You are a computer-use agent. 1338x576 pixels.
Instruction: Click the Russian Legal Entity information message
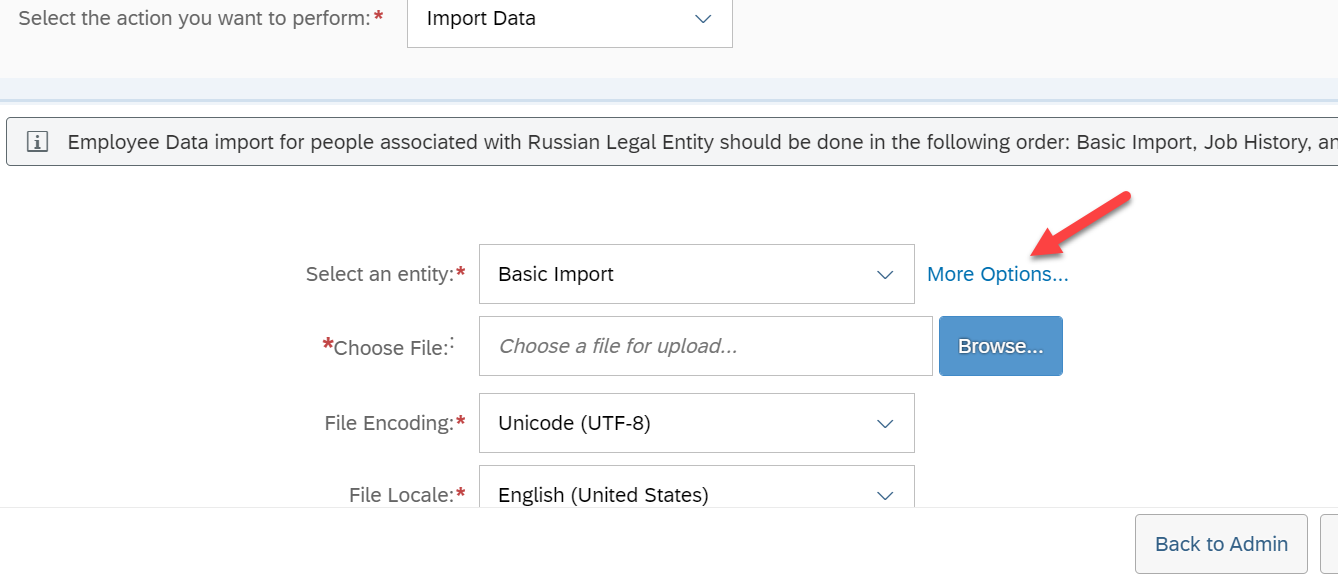[x=672, y=142]
